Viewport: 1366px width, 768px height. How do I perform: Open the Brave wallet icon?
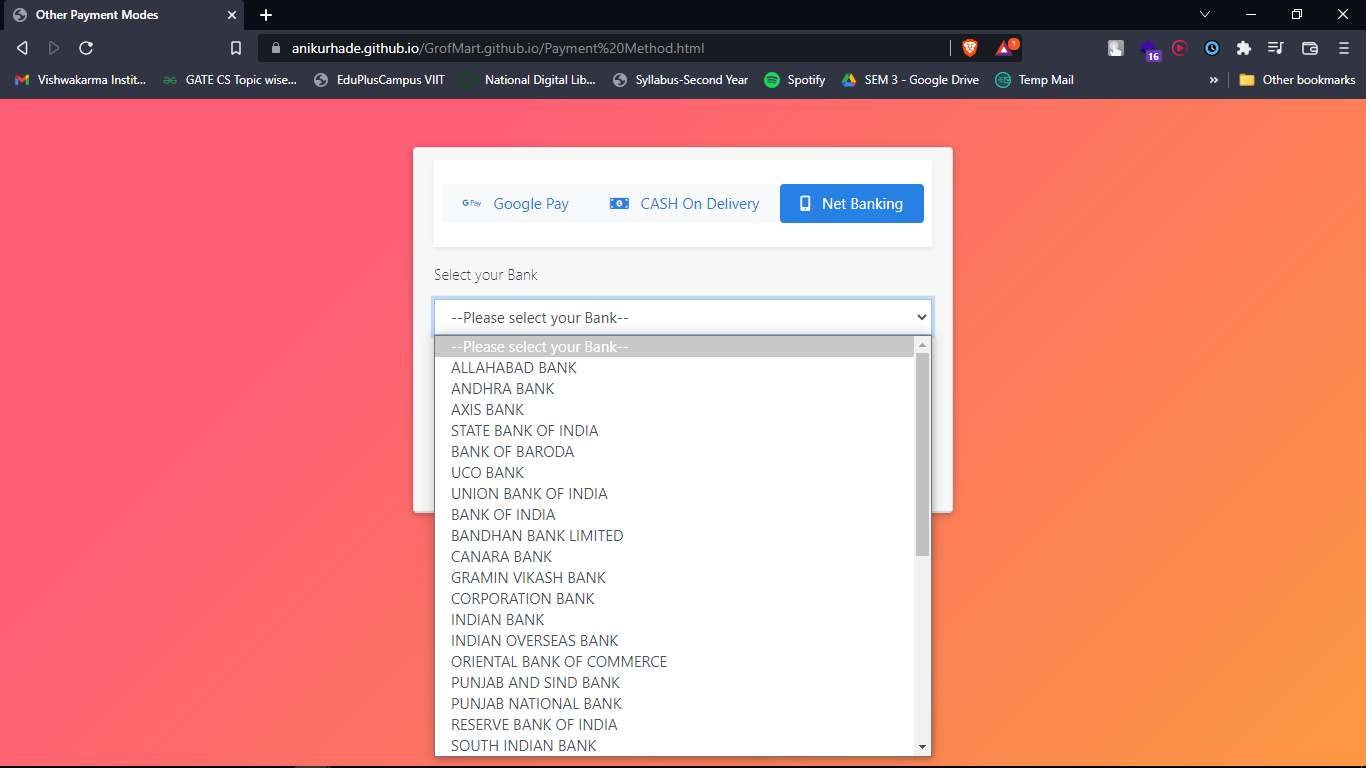click(1310, 48)
